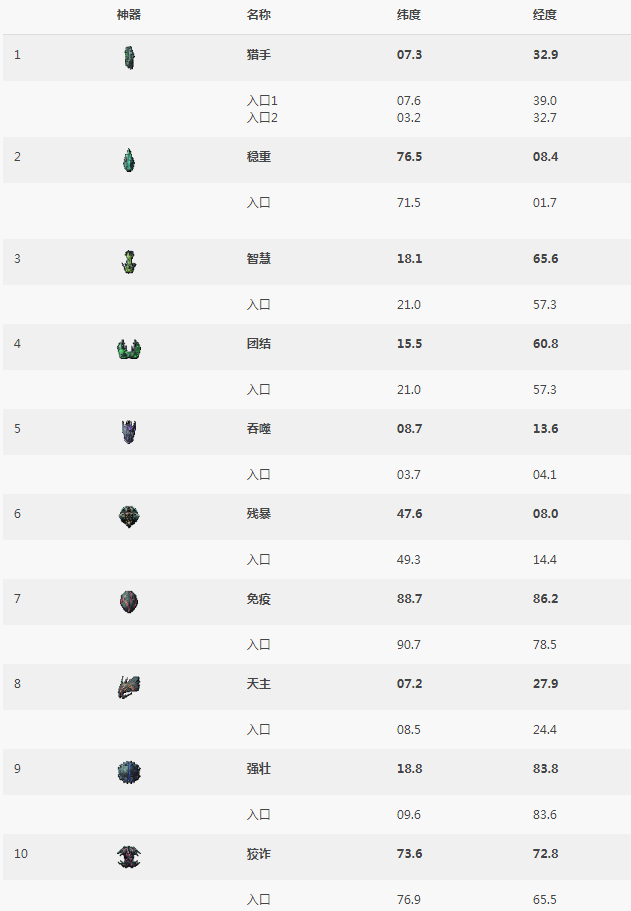This screenshot has width=631, height=911.
Task: Click the 天主 artifact icon
Action: 128,686
